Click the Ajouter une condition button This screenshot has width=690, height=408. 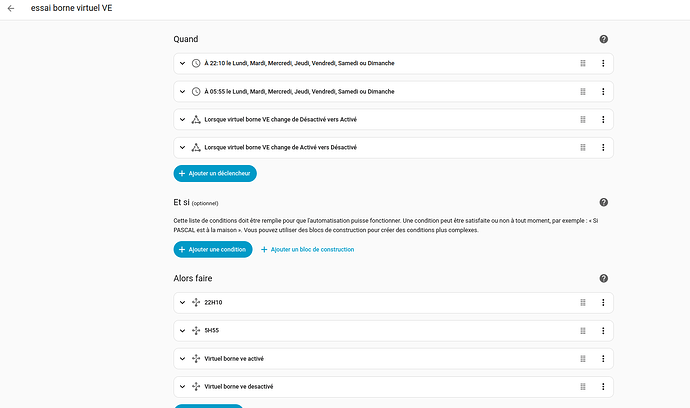pyautogui.click(x=213, y=250)
